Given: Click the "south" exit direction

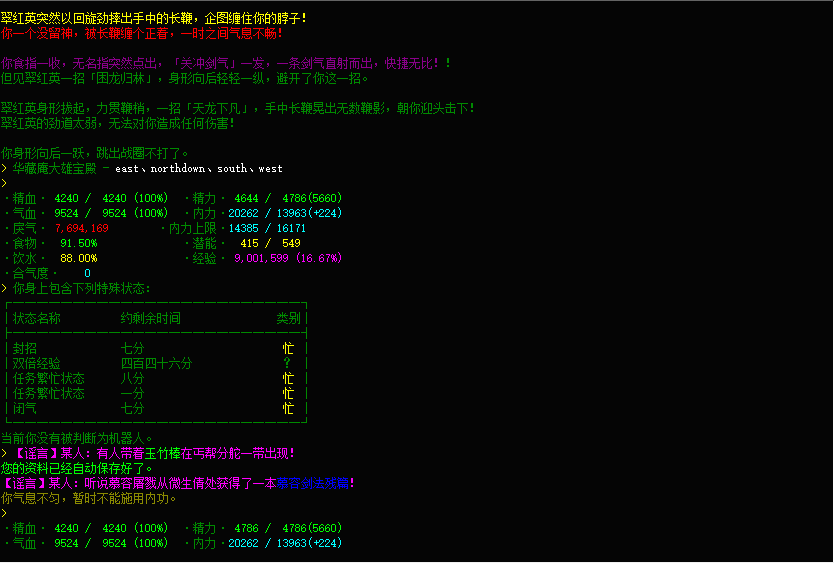Looking at the screenshot, I should pos(235,169).
